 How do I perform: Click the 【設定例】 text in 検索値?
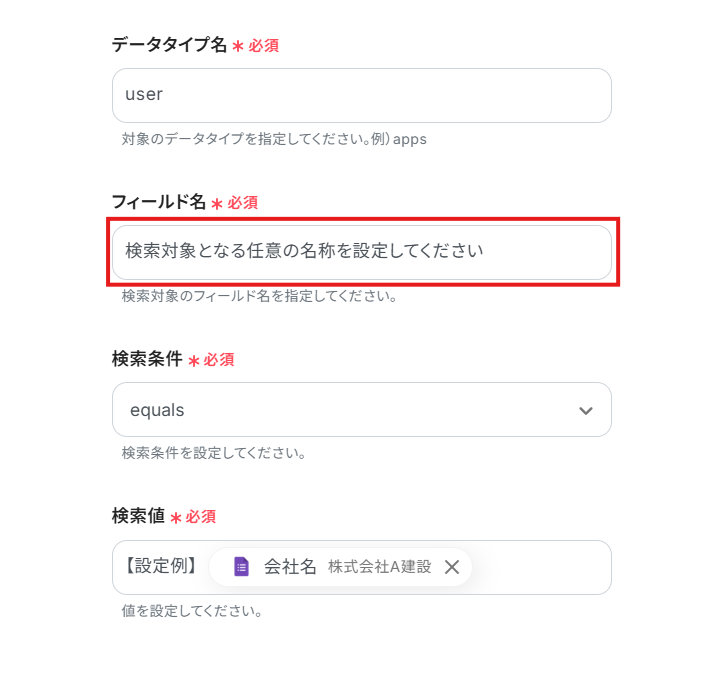160,567
